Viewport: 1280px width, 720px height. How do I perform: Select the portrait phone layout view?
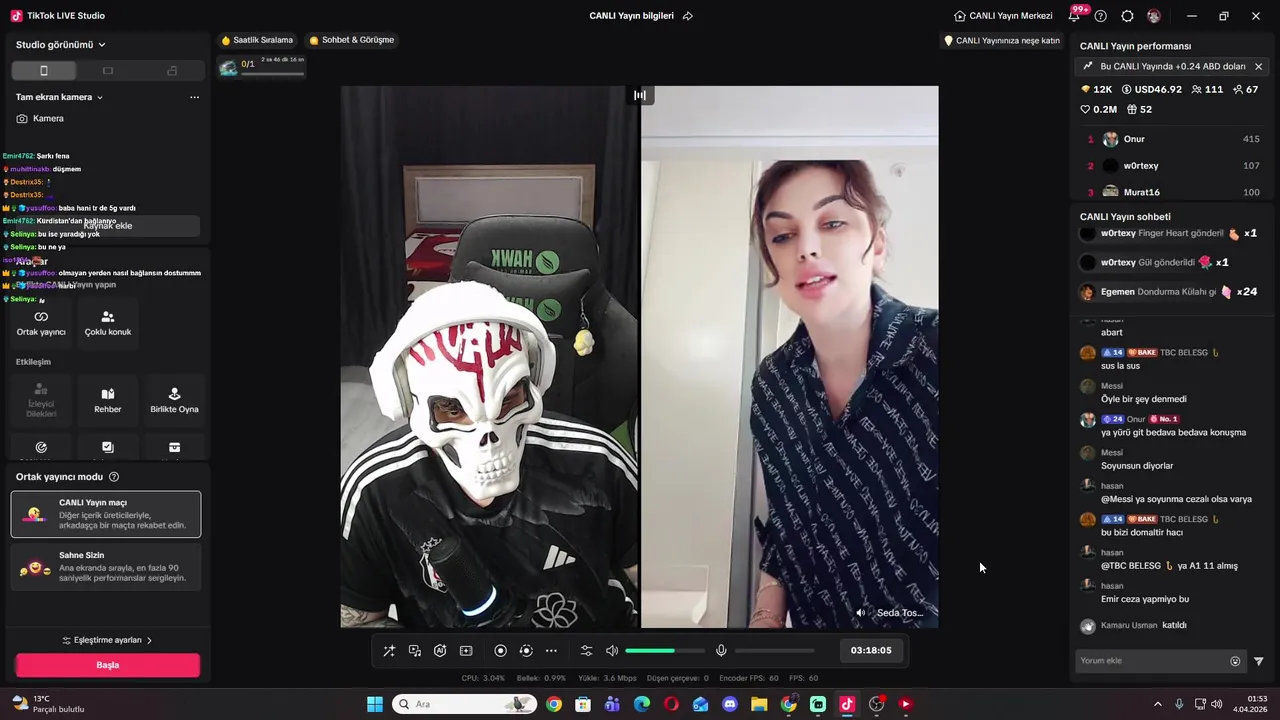tap(44, 71)
